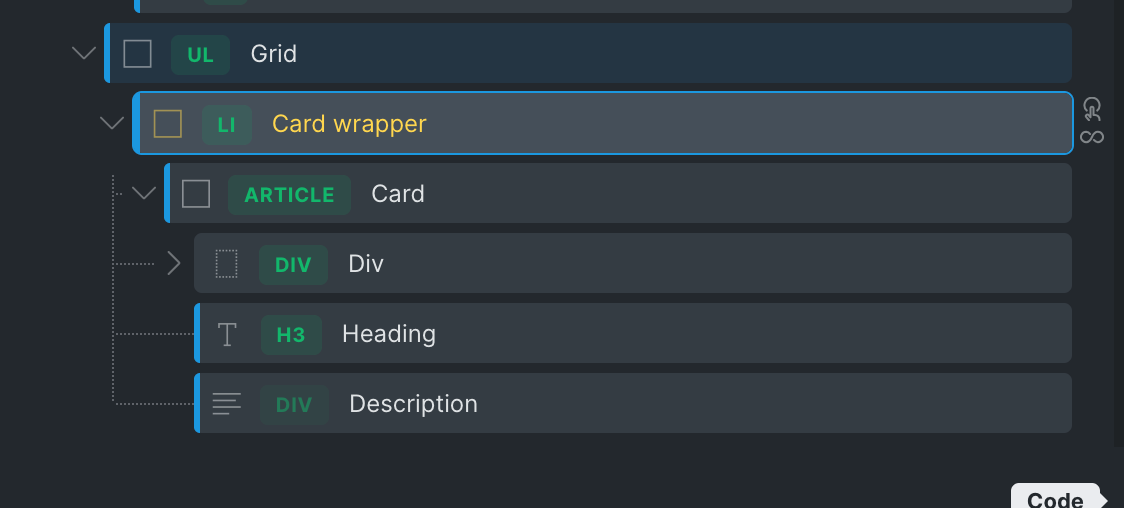This screenshot has height=508, width=1124.
Task: Click the yellow block icon on Card wrapper
Action: tap(167, 124)
